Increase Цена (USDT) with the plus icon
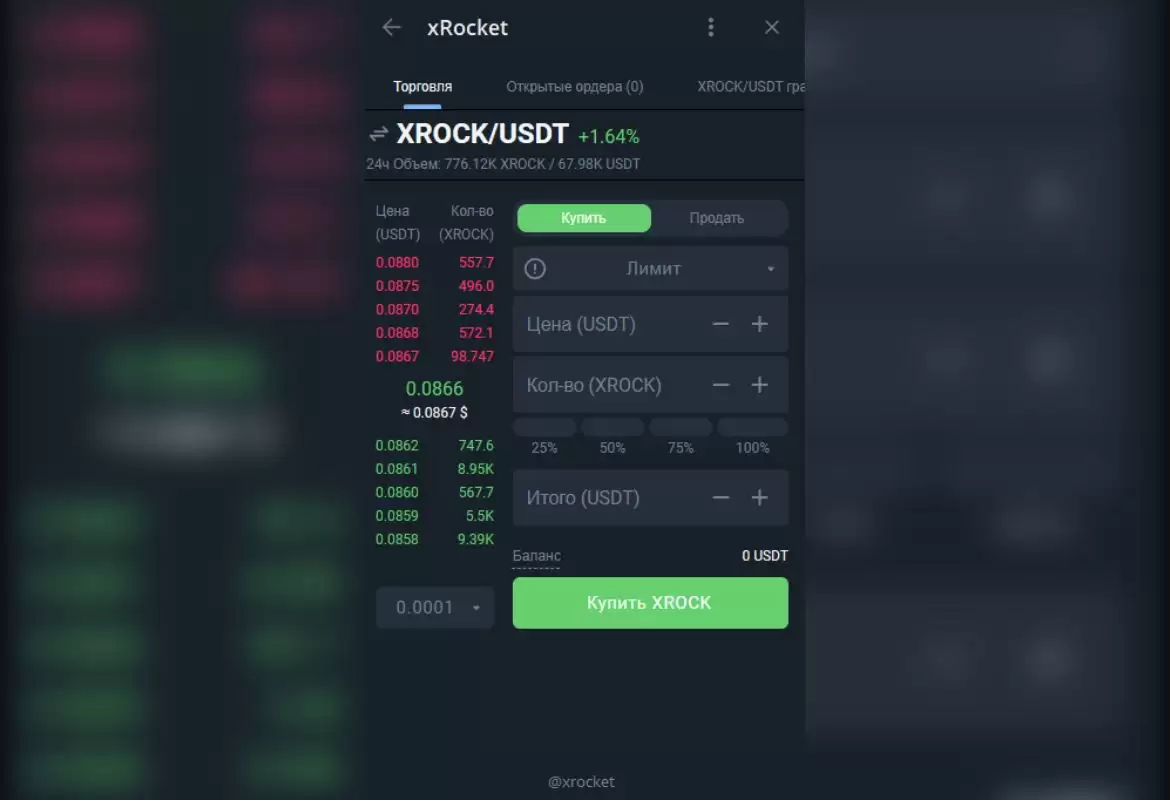1170x800 pixels. click(x=760, y=324)
